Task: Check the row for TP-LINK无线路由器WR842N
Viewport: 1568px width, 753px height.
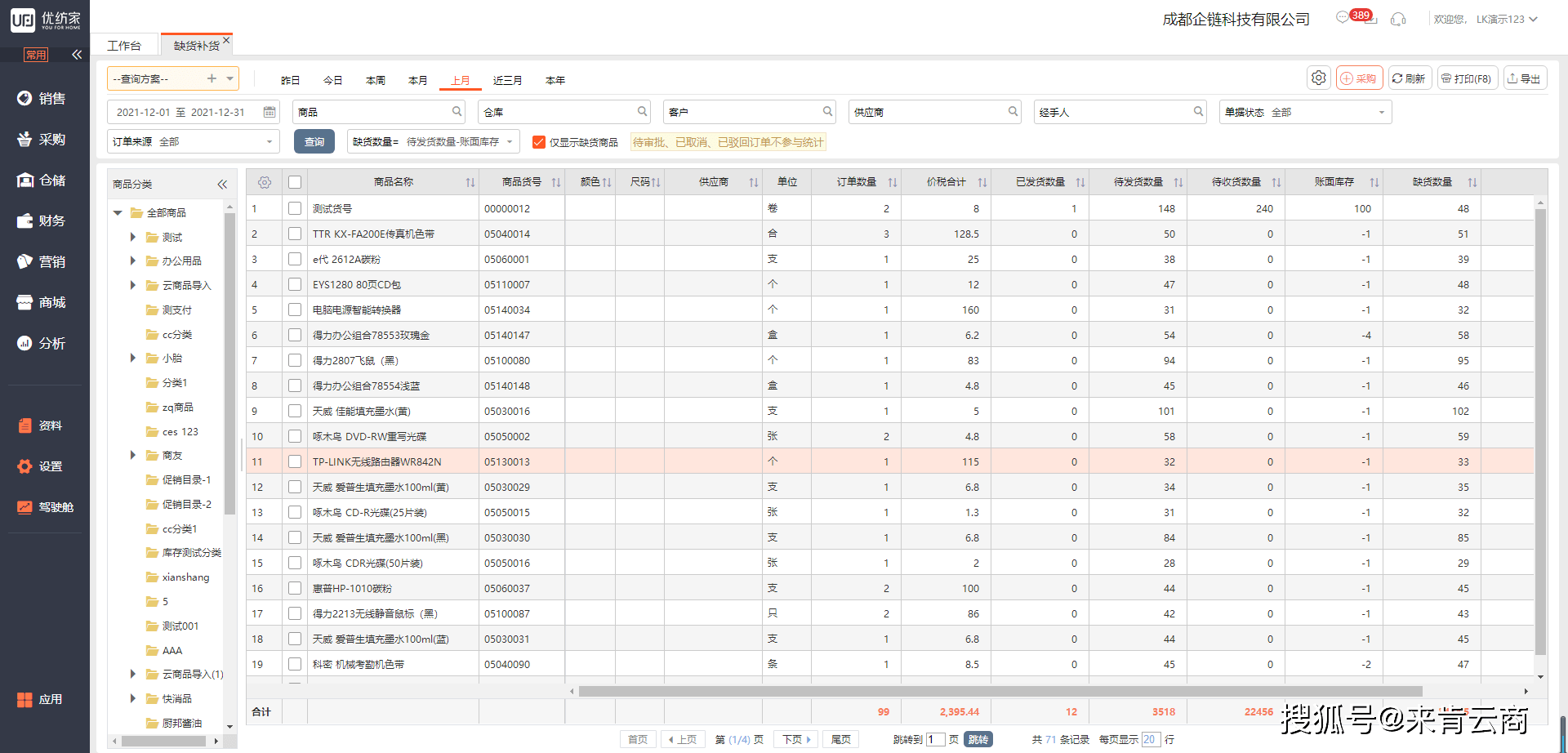Action: coord(295,461)
